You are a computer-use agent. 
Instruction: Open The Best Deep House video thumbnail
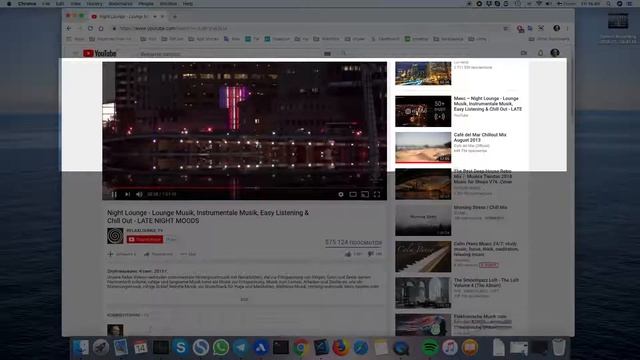tap(423, 184)
